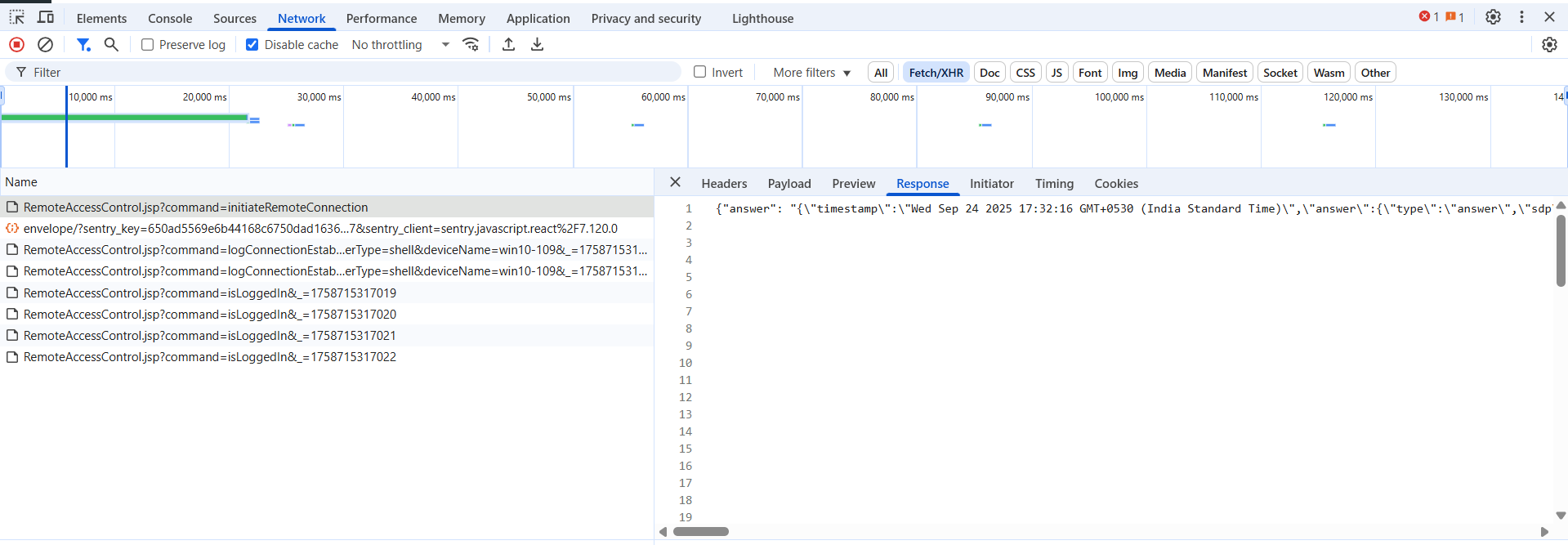Switch to the Console tab
Screen dimensions: 1568x545
tap(170, 18)
